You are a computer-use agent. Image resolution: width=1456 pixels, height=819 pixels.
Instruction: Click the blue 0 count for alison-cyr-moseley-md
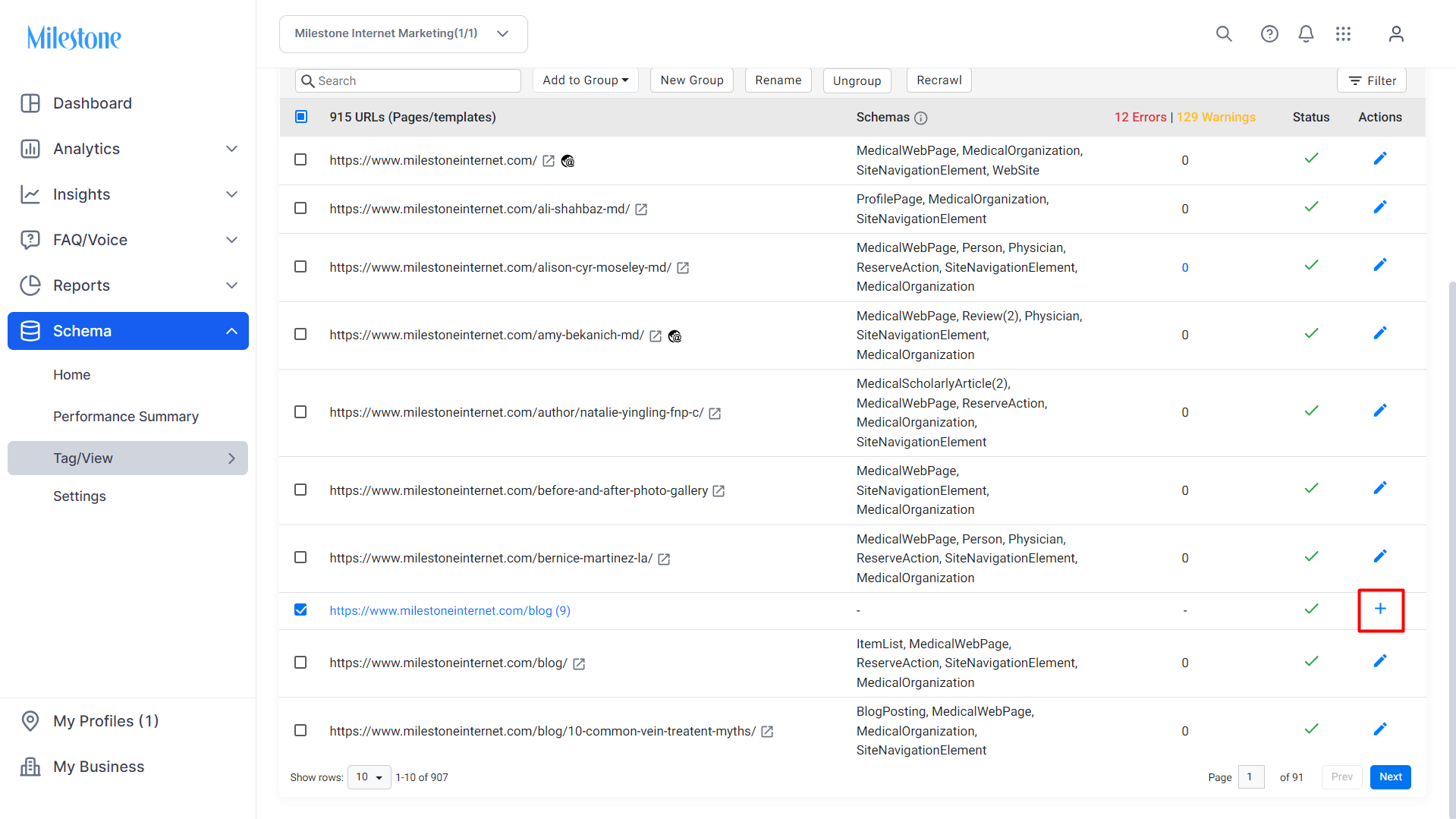pos(1185,268)
